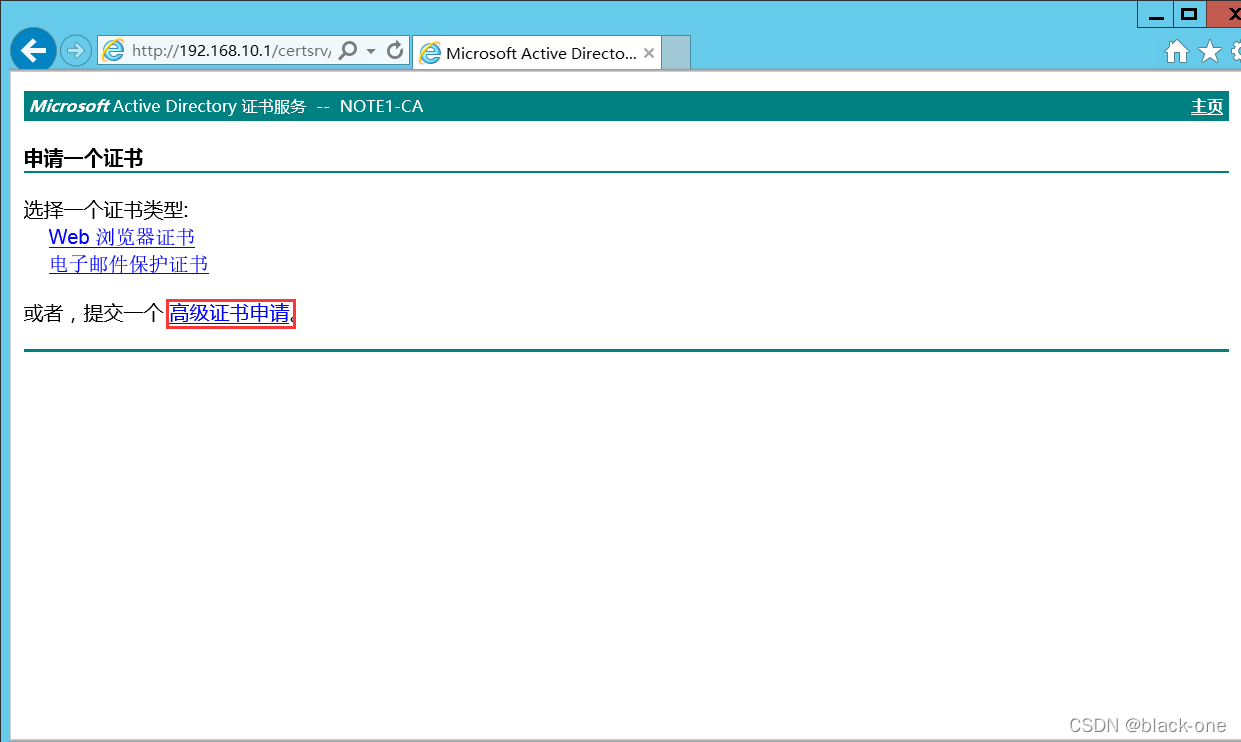Open the address bar dropdown arrow

pos(371,51)
